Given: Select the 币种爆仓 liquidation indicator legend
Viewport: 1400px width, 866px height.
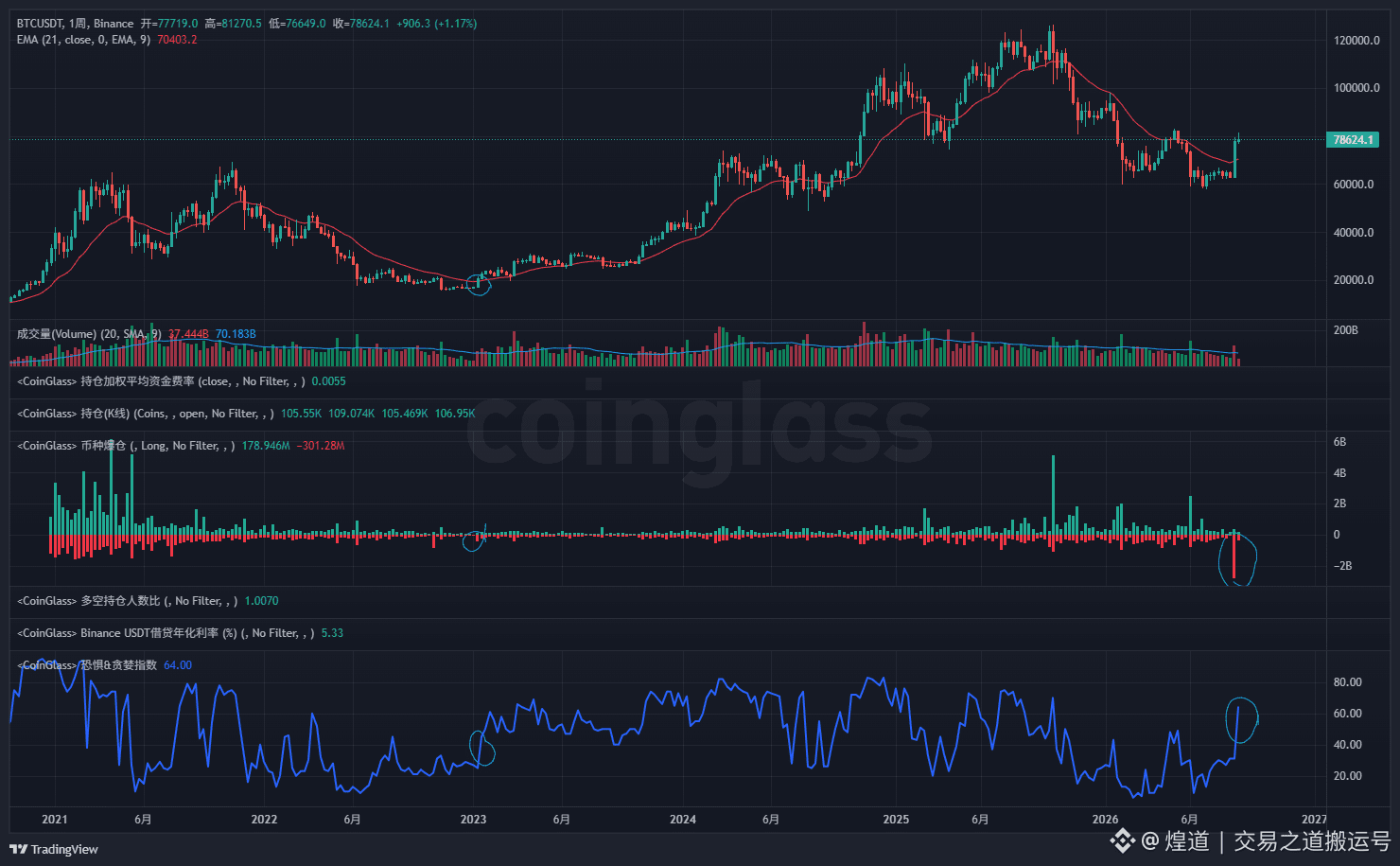Looking at the screenshot, I should point(126,446).
